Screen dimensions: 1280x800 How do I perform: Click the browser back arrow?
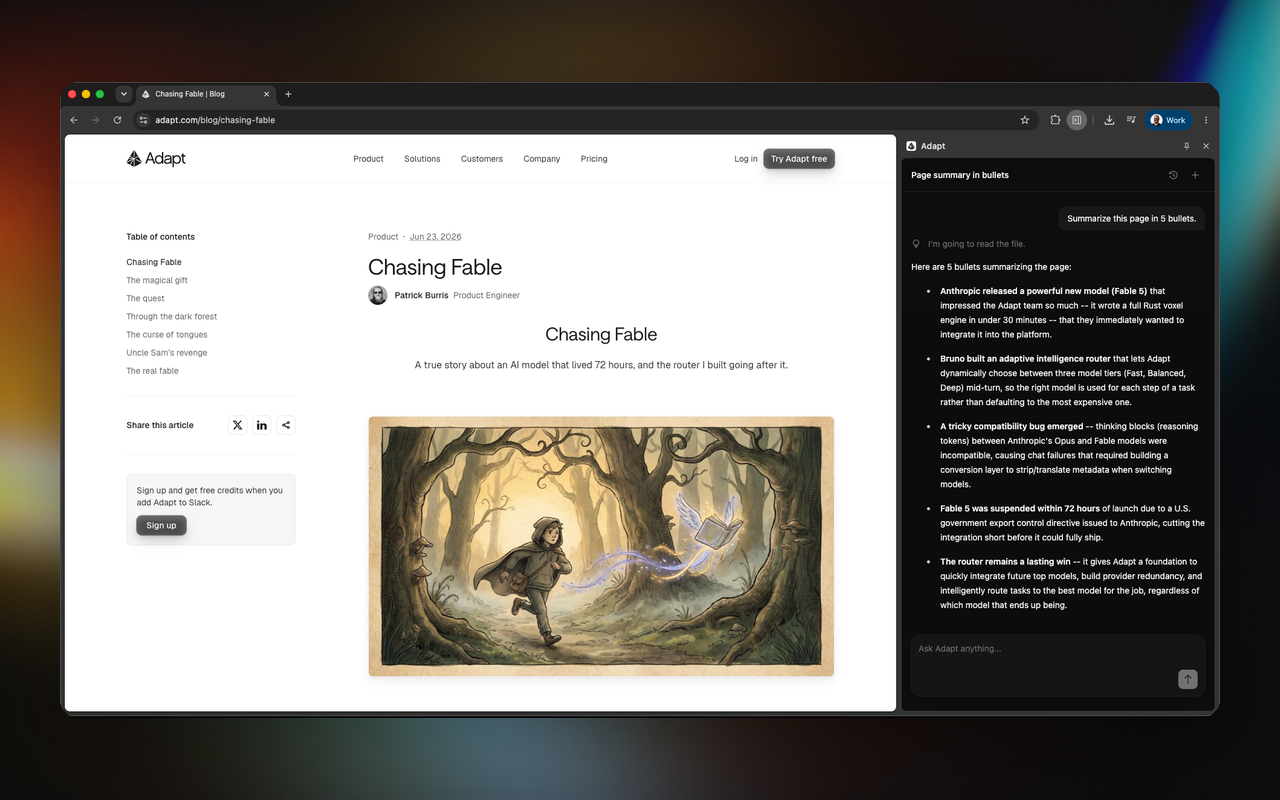[x=74, y=120]
